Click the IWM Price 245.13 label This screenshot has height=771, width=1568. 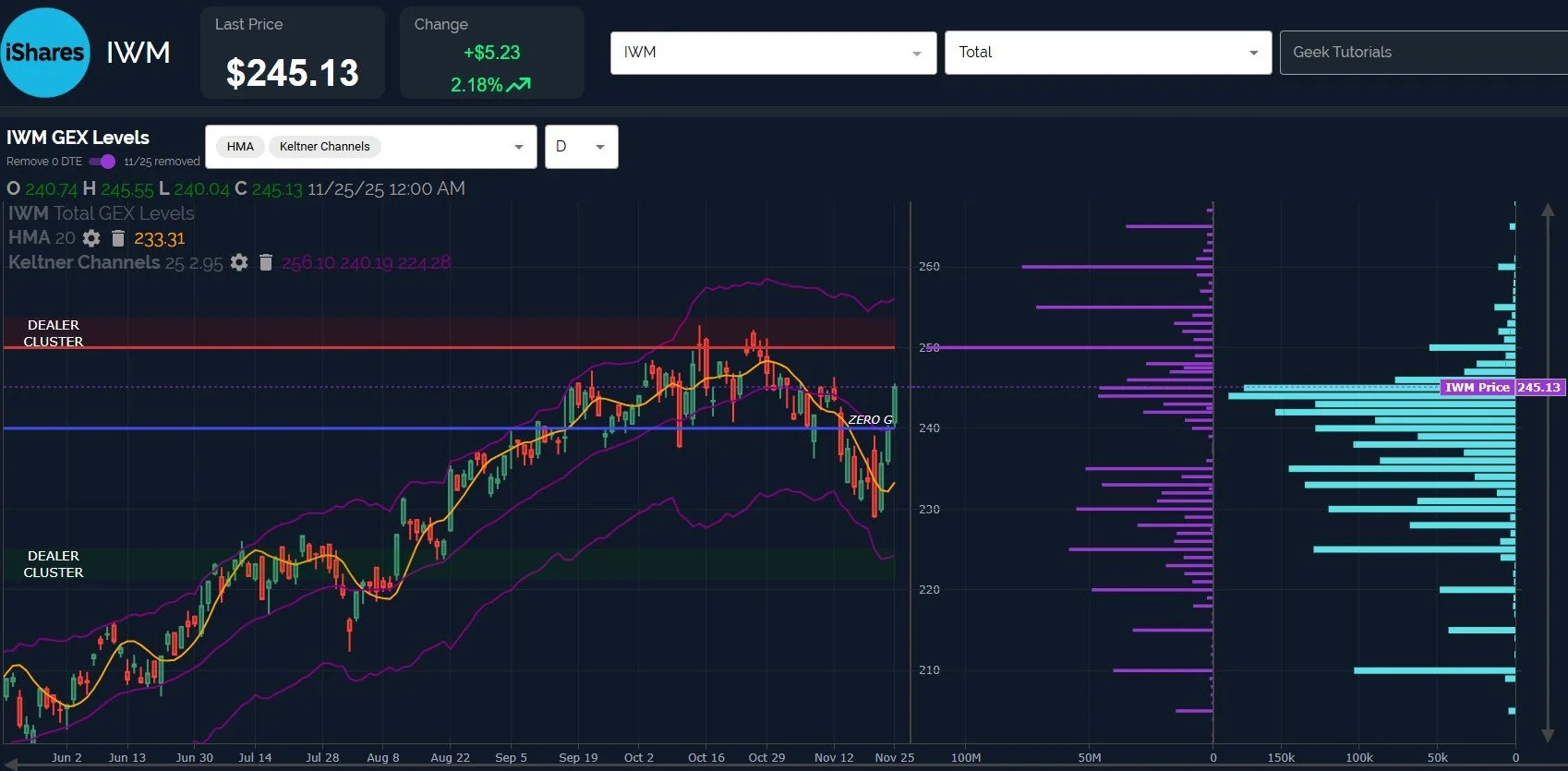click(1502, 388)
